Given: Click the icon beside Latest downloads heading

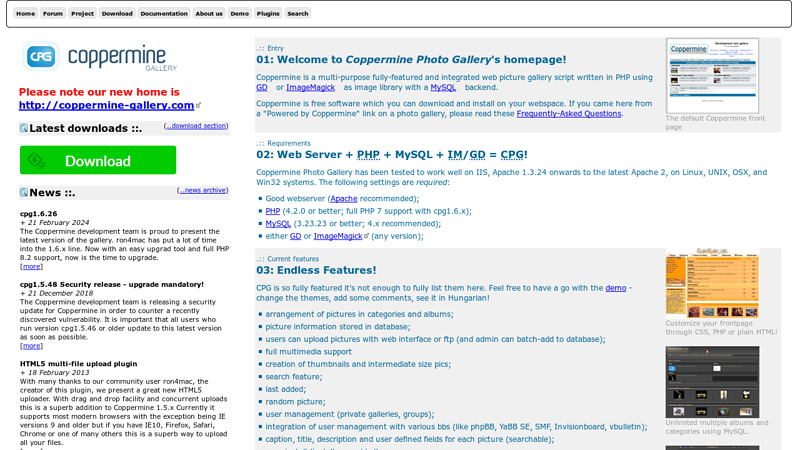Looking at the screenshot, I should tap(23, 128).
